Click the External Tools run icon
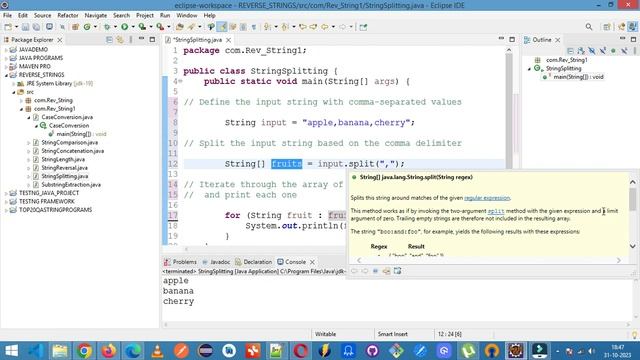 click(160, 27)
